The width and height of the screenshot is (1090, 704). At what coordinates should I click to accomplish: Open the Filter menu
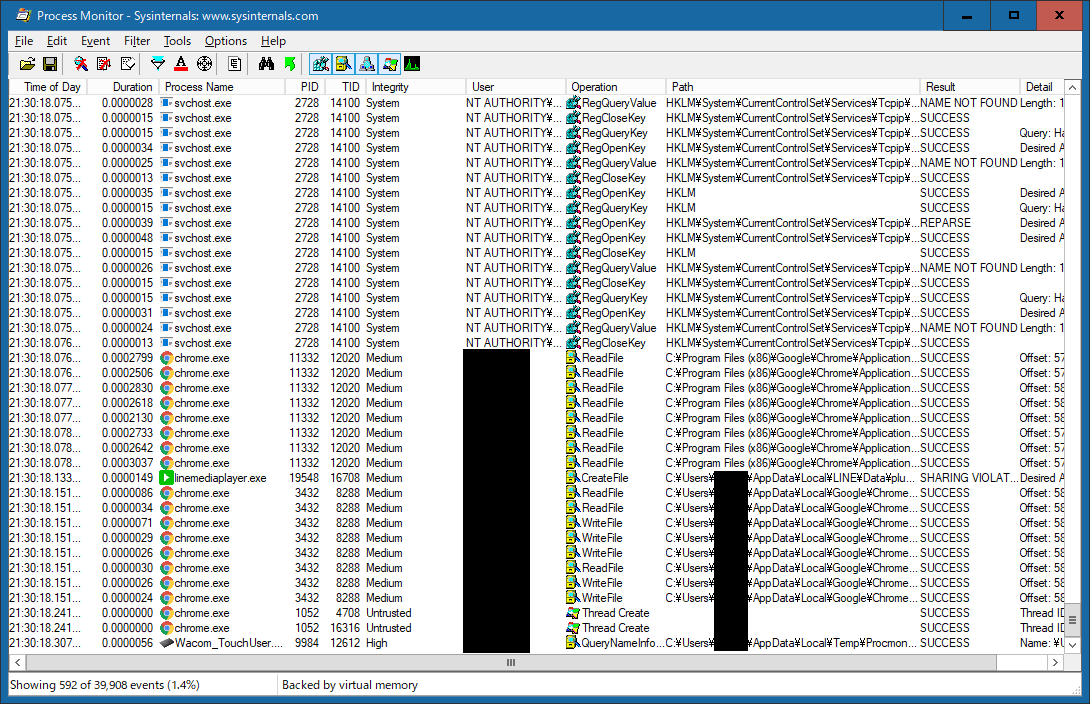coord(137,41)
